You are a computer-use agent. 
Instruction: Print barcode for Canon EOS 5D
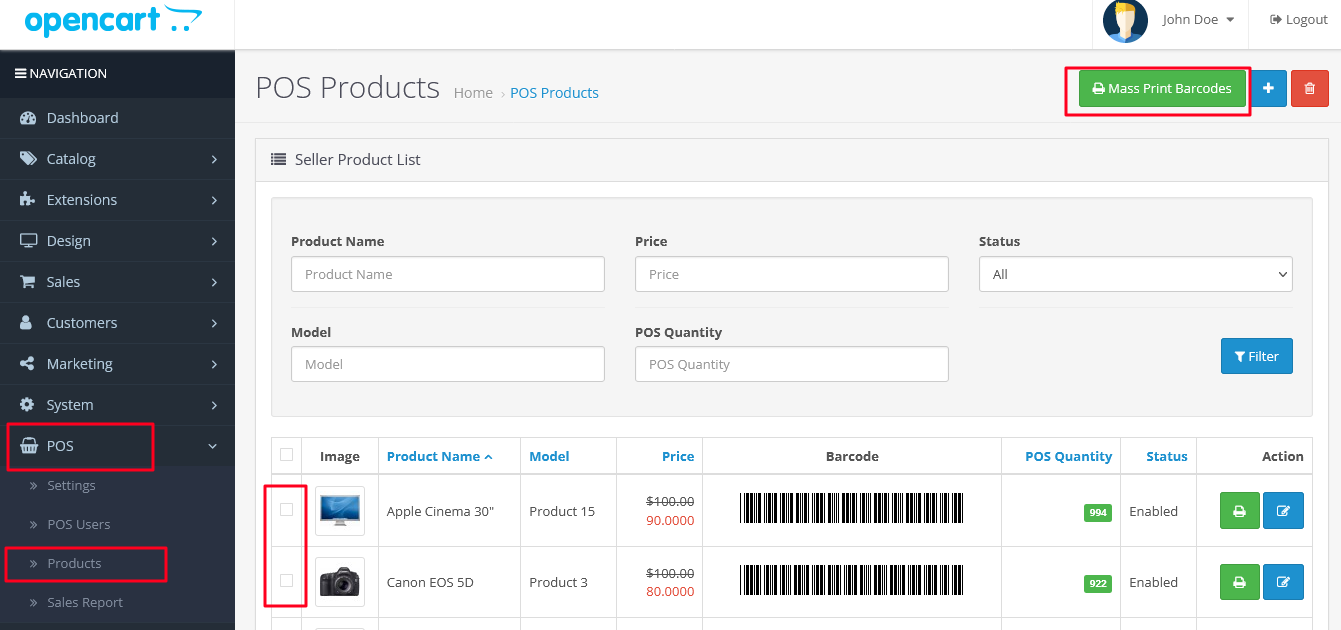(1239, 582)
